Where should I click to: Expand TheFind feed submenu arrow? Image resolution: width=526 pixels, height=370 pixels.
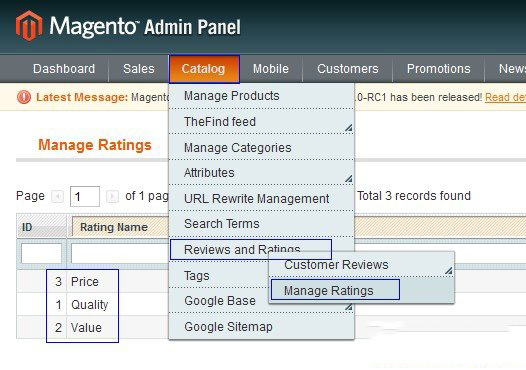349,127
